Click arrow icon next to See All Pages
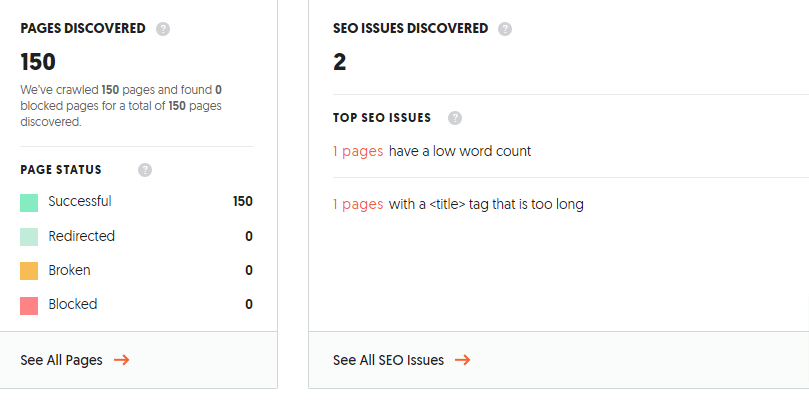 pos(121,360)
